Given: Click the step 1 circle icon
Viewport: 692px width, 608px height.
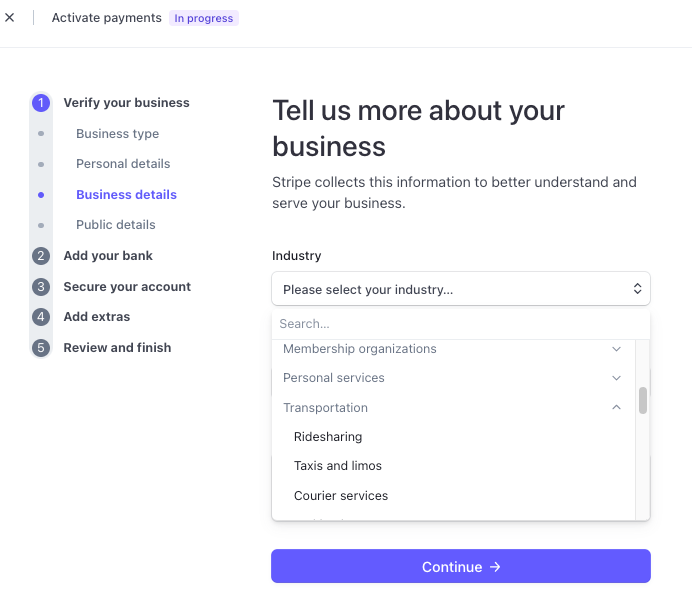Looking at the screenshot, I should pos(41,103).
